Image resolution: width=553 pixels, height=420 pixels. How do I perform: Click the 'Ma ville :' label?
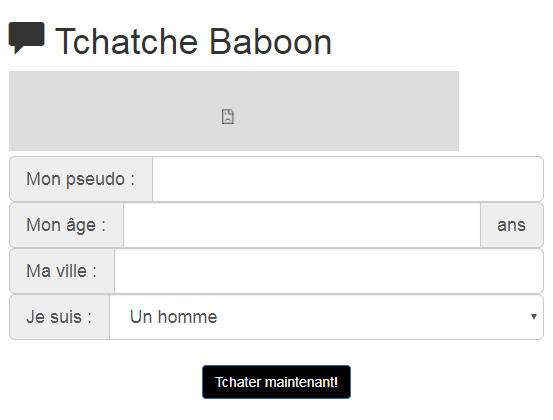coord(62,271)
